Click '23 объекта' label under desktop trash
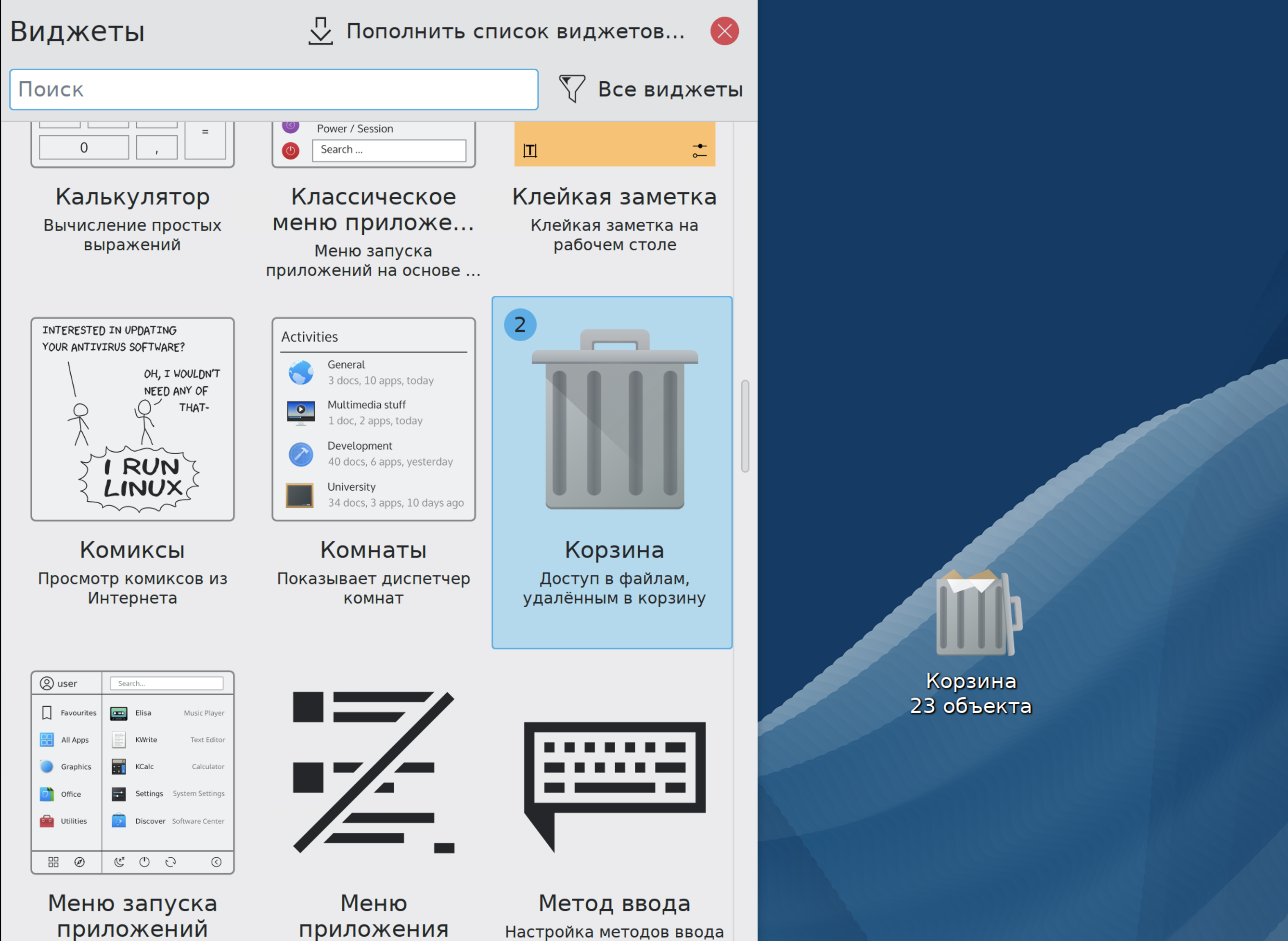The image size is (1288, 941). (x=970, y=706)
